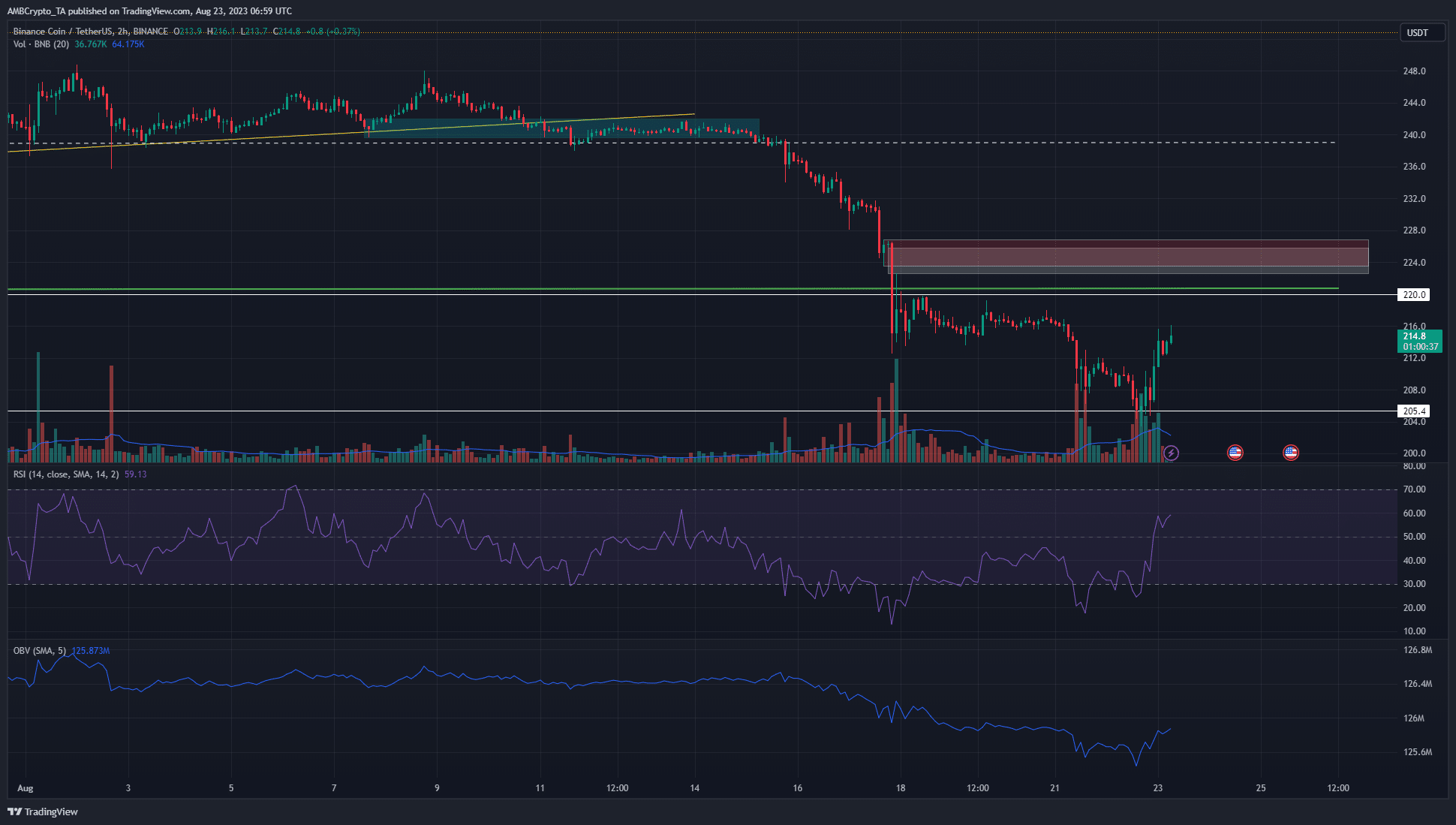Select the Vol · BNB (20) indicator legend
The height and width of the screenshot is (825, 1456).
click(x=41, y=44)
